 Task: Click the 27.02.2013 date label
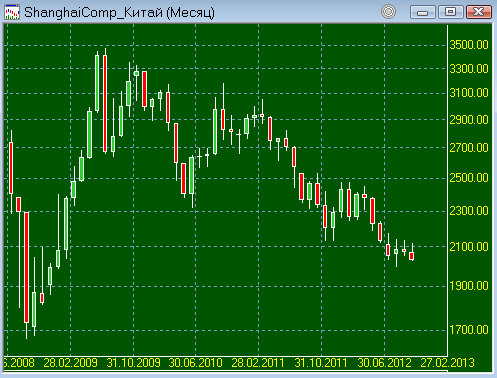pyautogui.click(x=447, y=363)
